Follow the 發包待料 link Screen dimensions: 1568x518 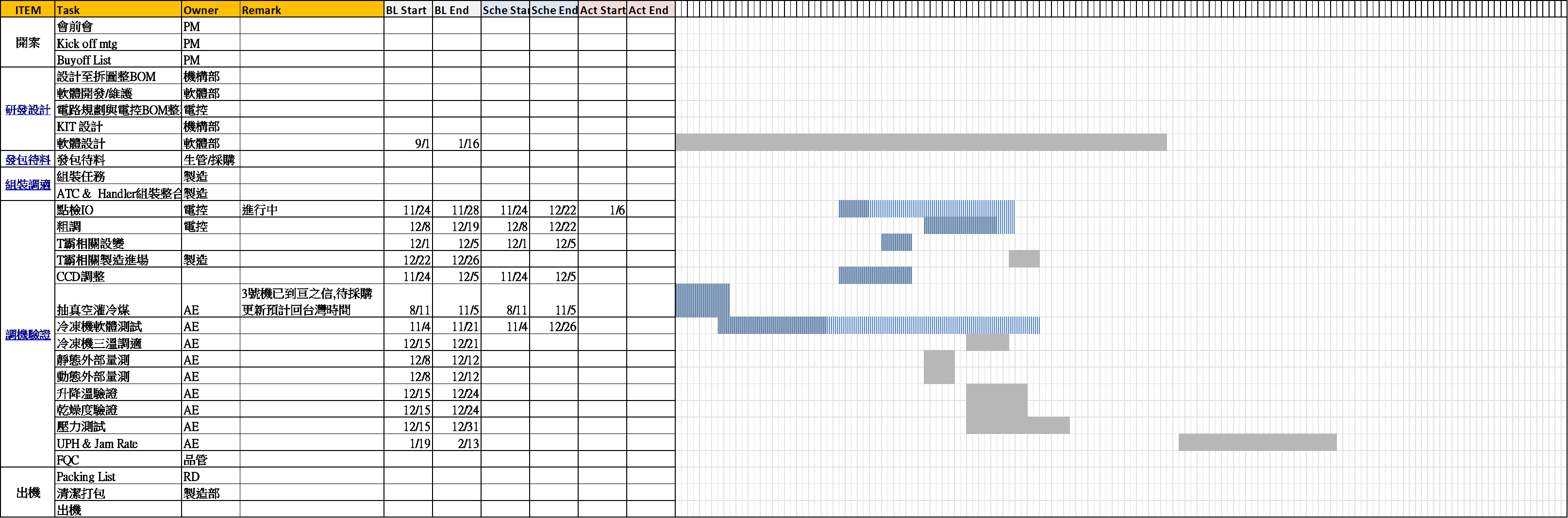(28, 160)
